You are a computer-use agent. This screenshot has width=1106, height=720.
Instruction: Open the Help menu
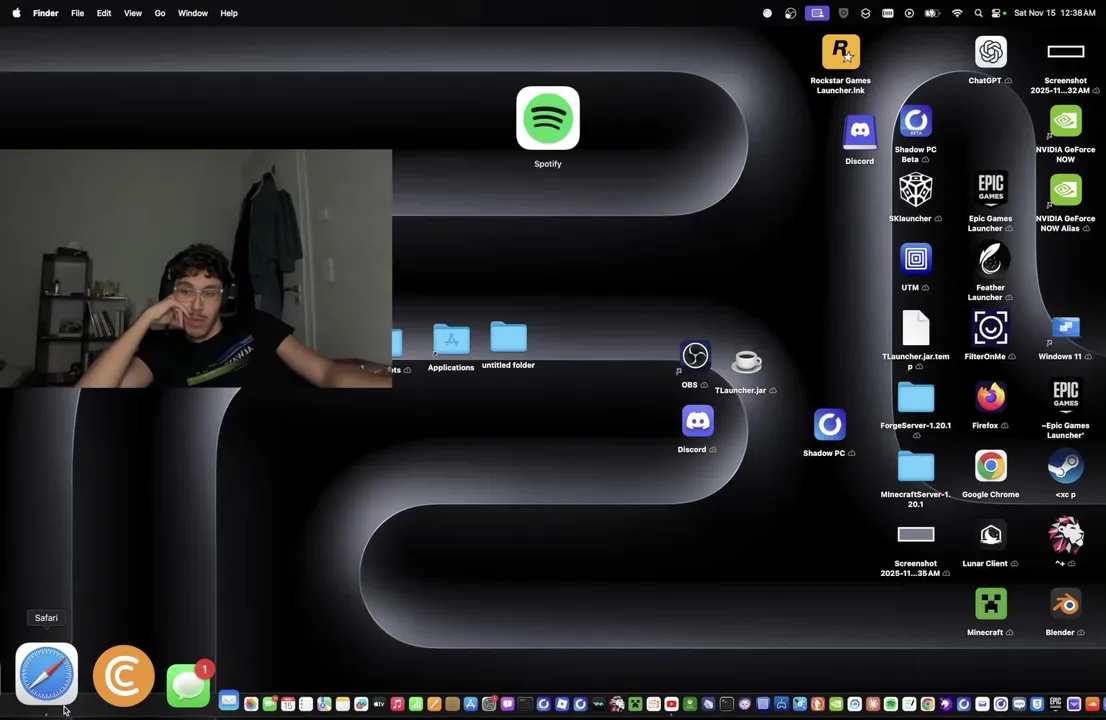tap(229, 13)
